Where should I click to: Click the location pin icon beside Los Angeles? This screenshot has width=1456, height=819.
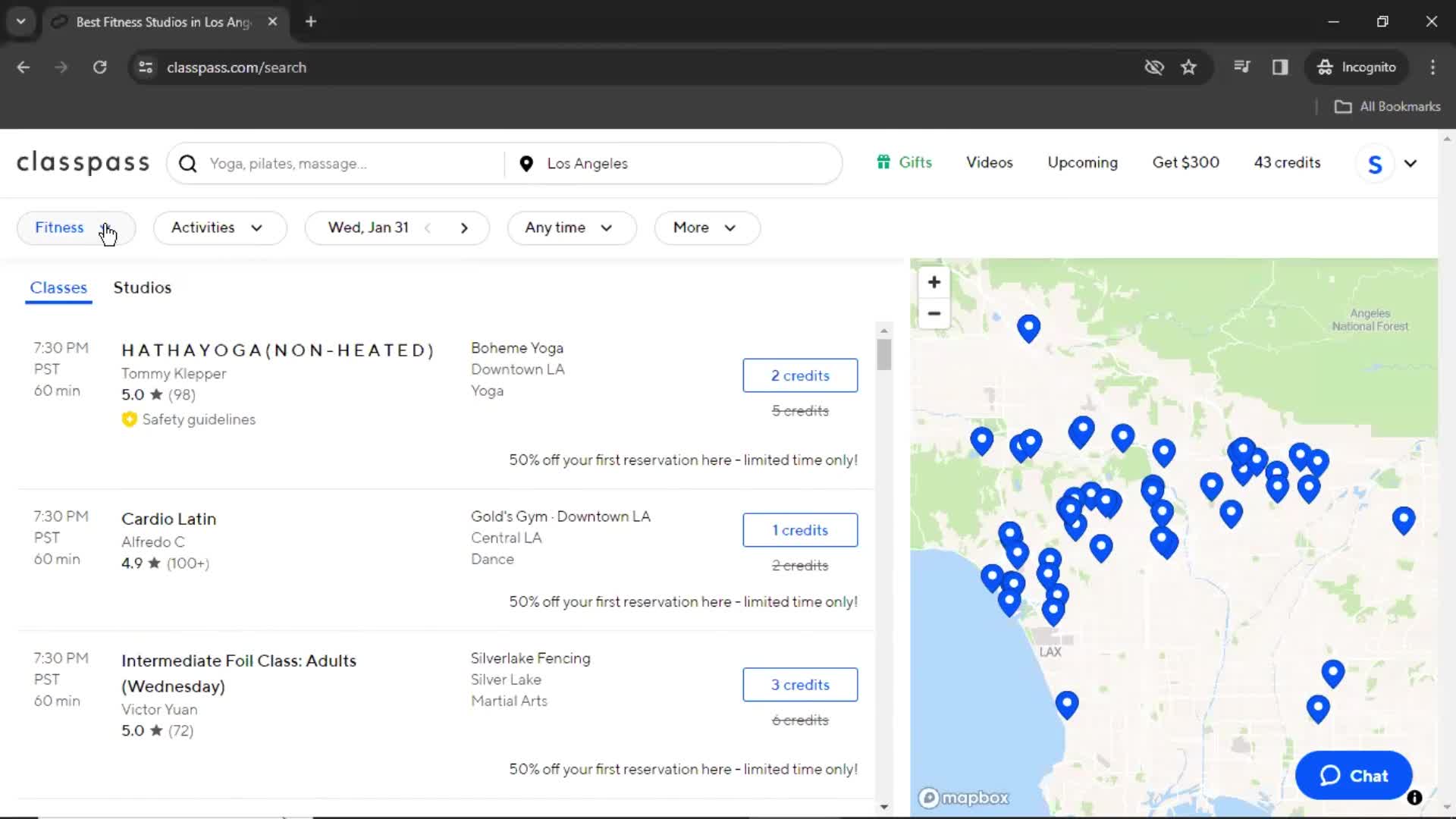coord(526,164)
